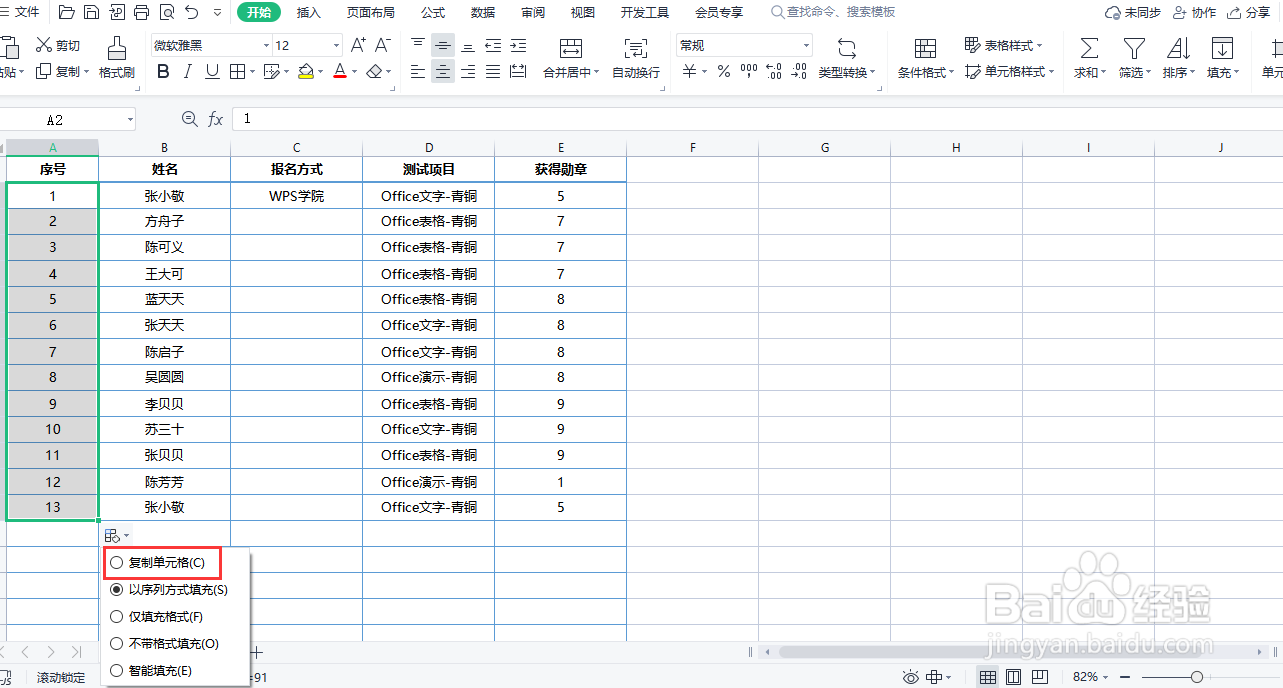This screenshot has height=688, width=1283.
Task: Open the Name Box dropdown showing A2
Action: coord(130,119)
